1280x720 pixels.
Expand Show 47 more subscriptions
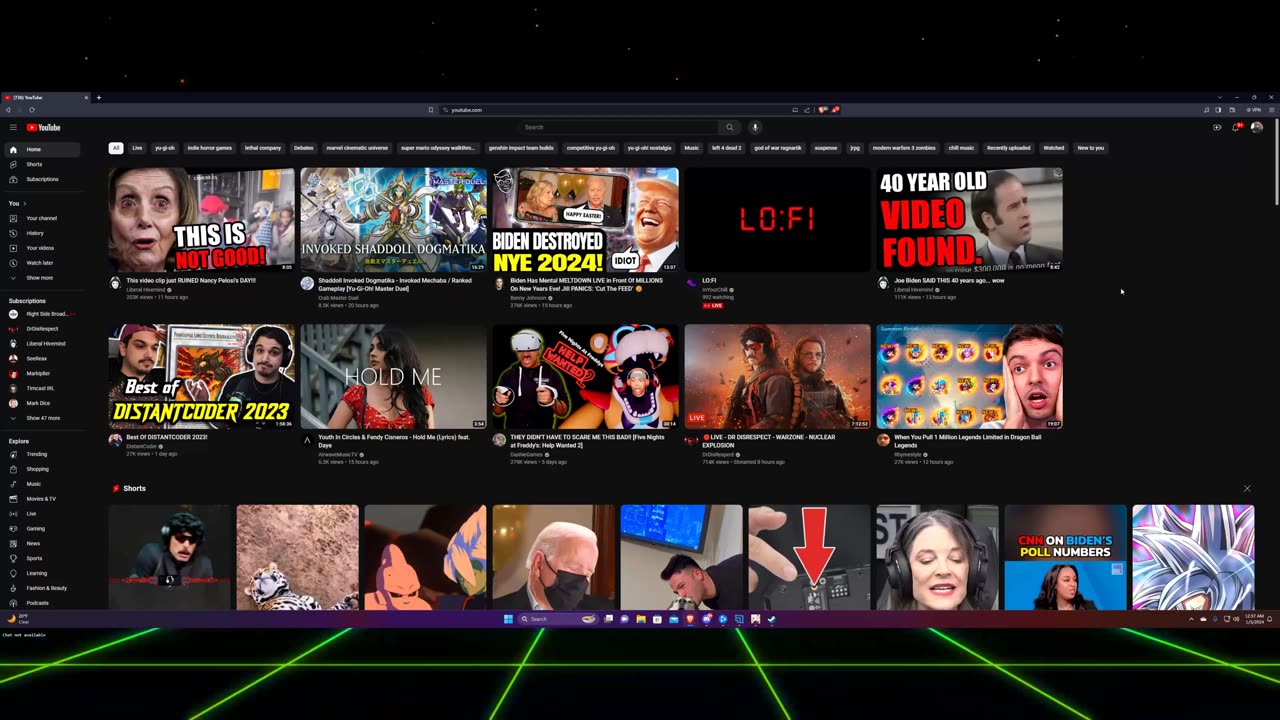click(x=43, y=418)
